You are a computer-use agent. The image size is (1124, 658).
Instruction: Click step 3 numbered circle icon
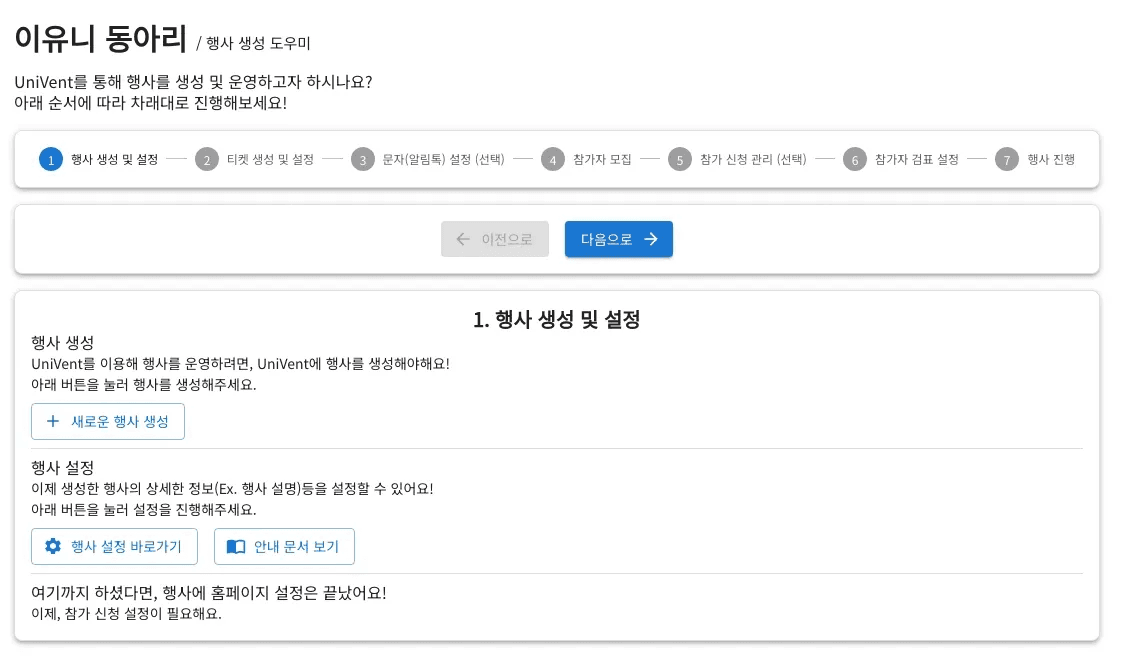tap(363, 160)
